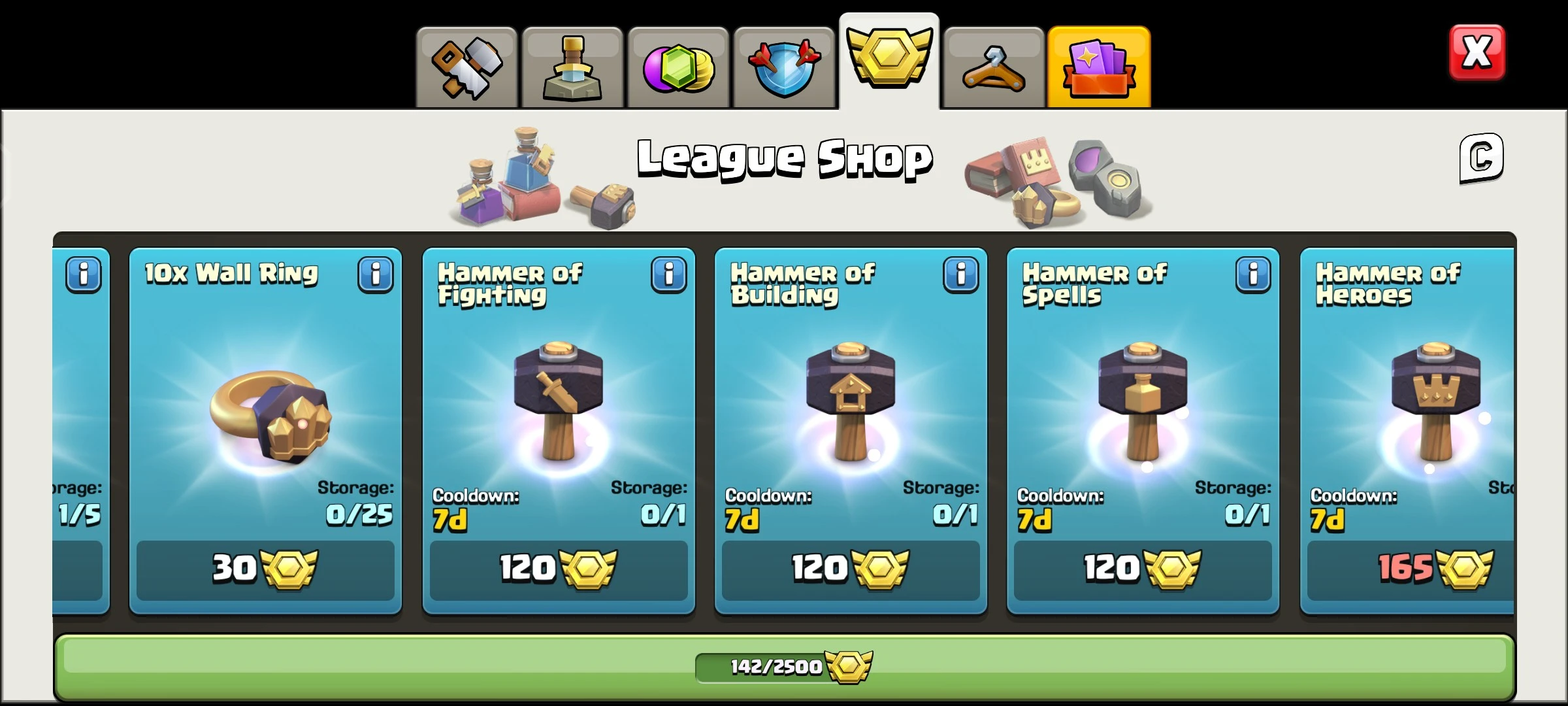
Task: Open the clothes hanger skins tab
Action: pyautogui.click(x=994, y=68)
